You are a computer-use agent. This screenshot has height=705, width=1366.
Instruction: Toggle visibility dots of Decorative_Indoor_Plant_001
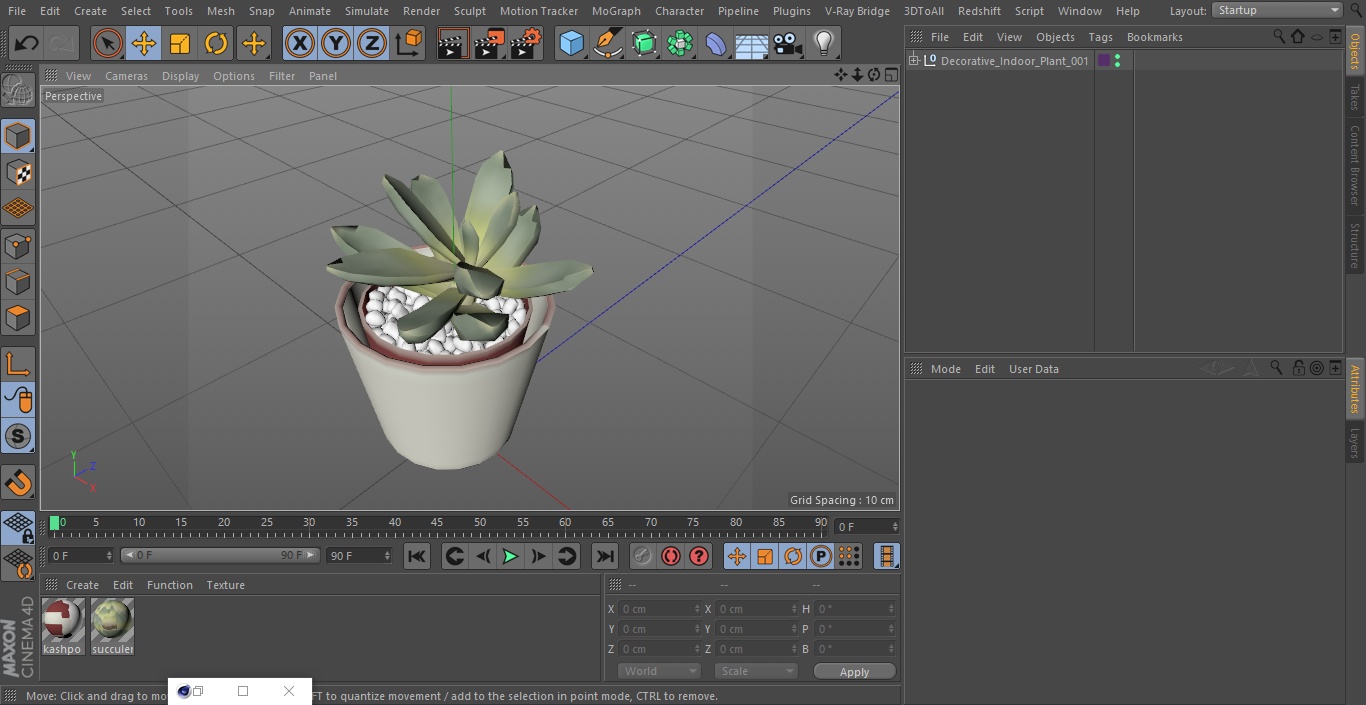[1117, 61]
